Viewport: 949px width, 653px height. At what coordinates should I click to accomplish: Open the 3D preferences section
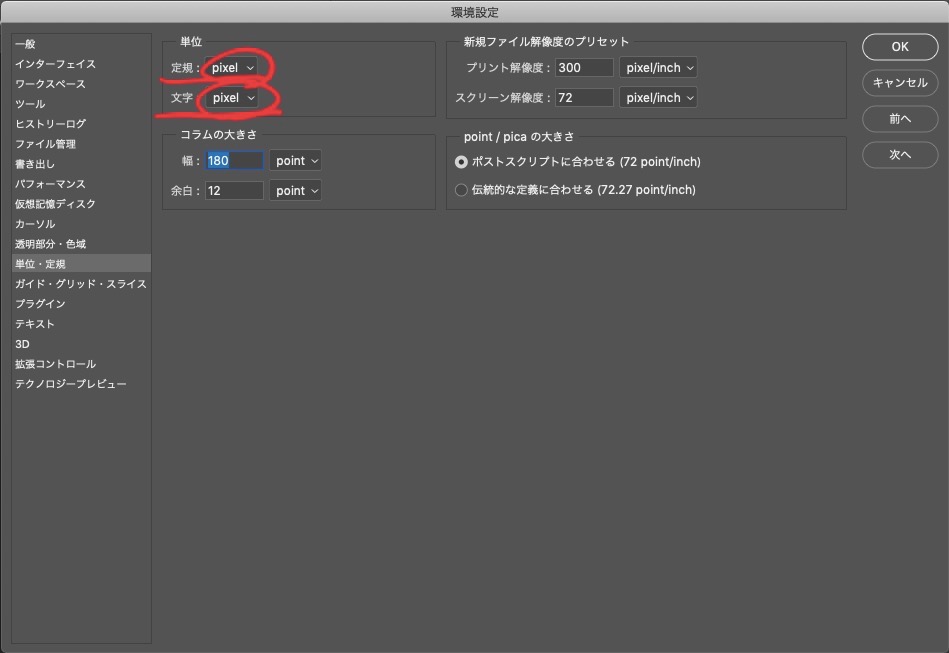coord(22,343)
